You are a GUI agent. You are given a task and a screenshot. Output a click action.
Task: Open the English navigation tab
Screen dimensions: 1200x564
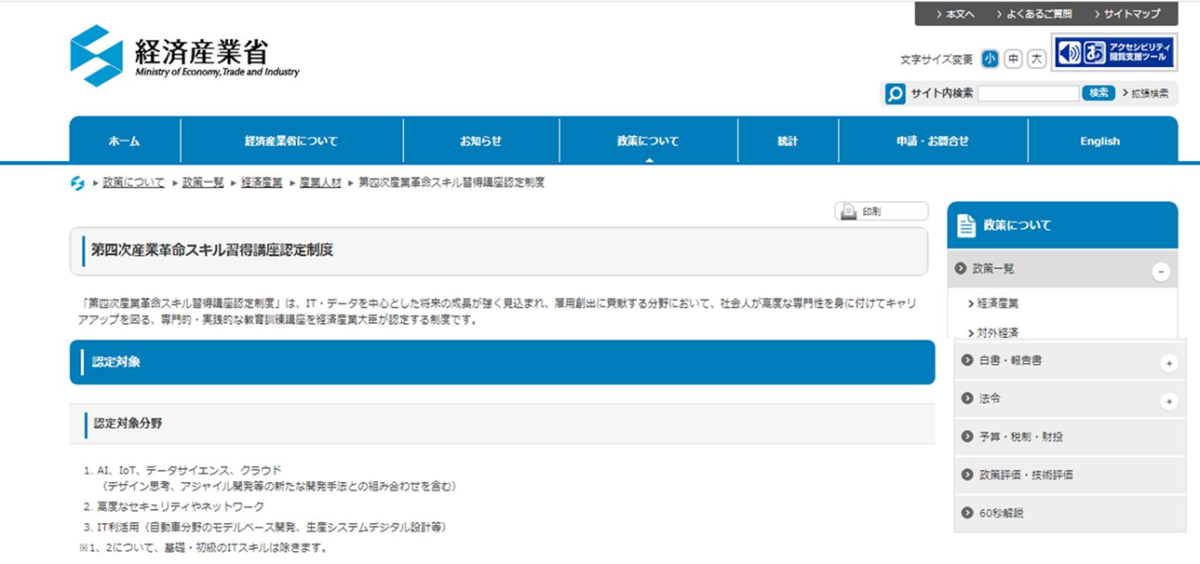click(x=1100, y=141)
